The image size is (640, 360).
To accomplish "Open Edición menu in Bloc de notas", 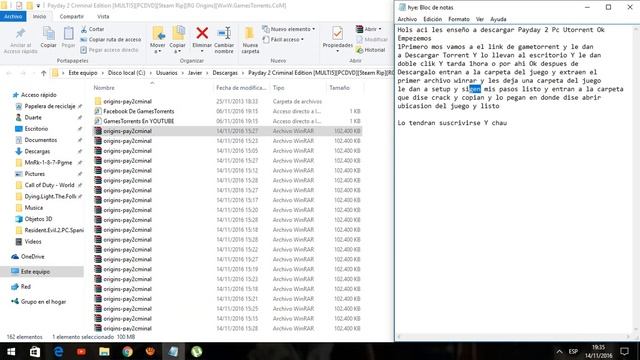I will [x=432, y=19].
